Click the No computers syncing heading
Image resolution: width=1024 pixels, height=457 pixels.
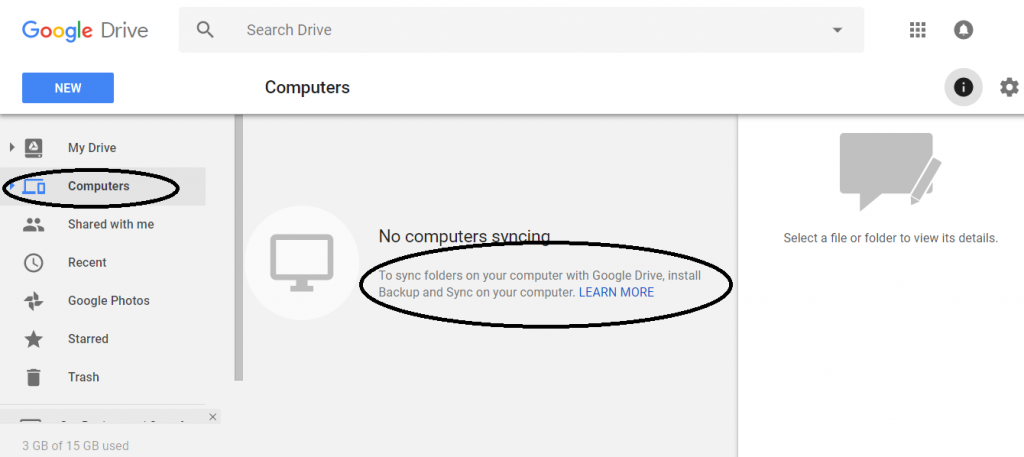pyautogui.click(x=464, y=236)
